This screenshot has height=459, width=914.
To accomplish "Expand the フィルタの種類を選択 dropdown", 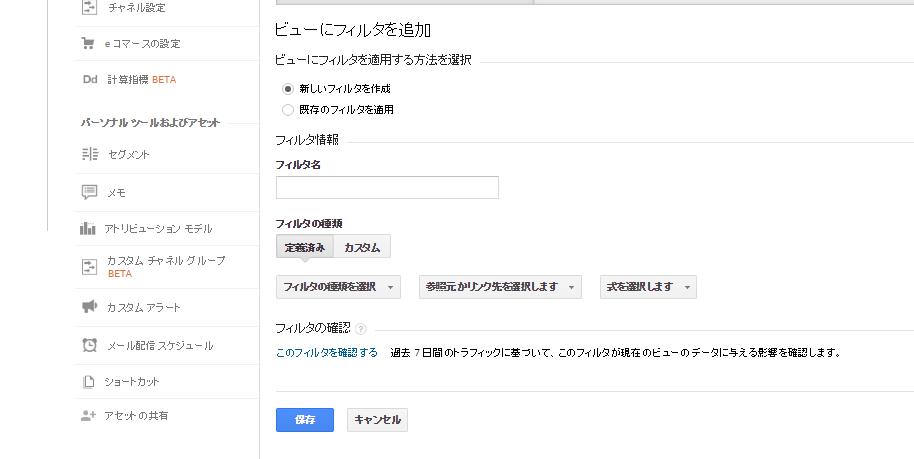I will point(338,287).
